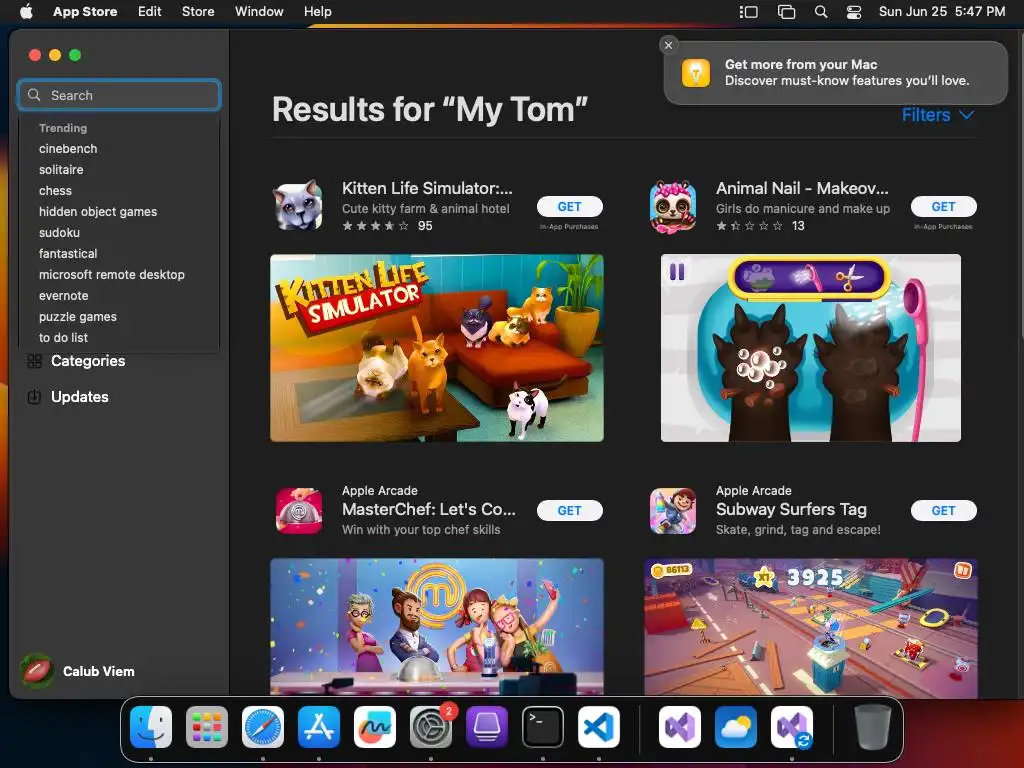Screen dimensions: 1024x768
Task: Open the MasterChef app icon
Action: pos(298,511)
